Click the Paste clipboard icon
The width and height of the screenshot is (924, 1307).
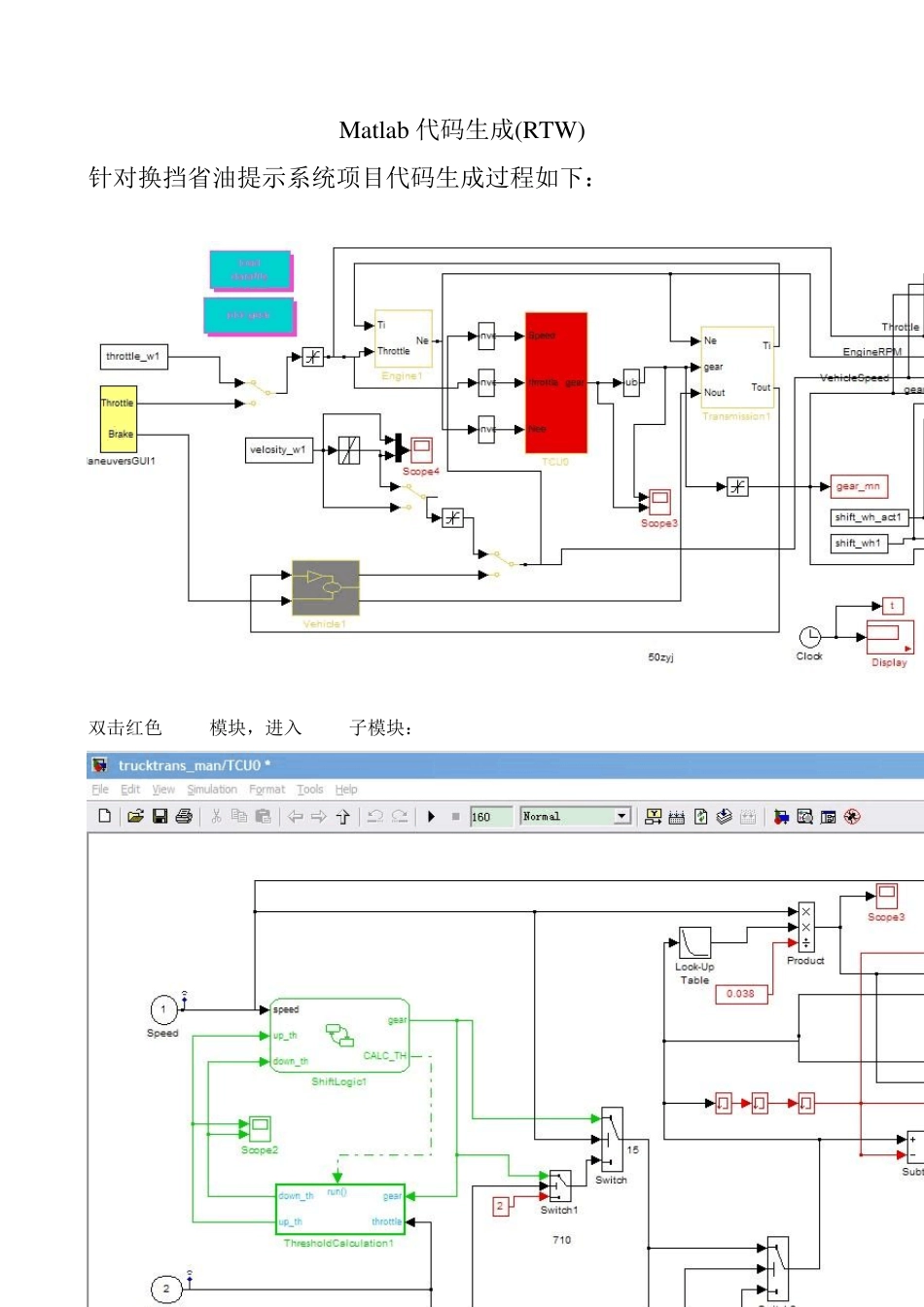263,816
